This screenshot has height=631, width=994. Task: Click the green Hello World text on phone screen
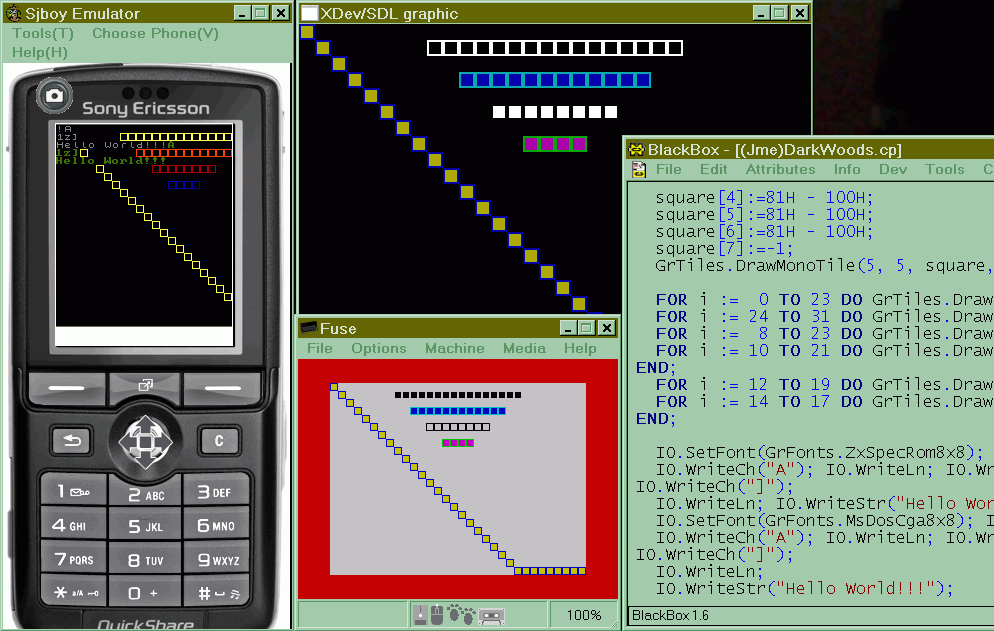tap(110, 161)
